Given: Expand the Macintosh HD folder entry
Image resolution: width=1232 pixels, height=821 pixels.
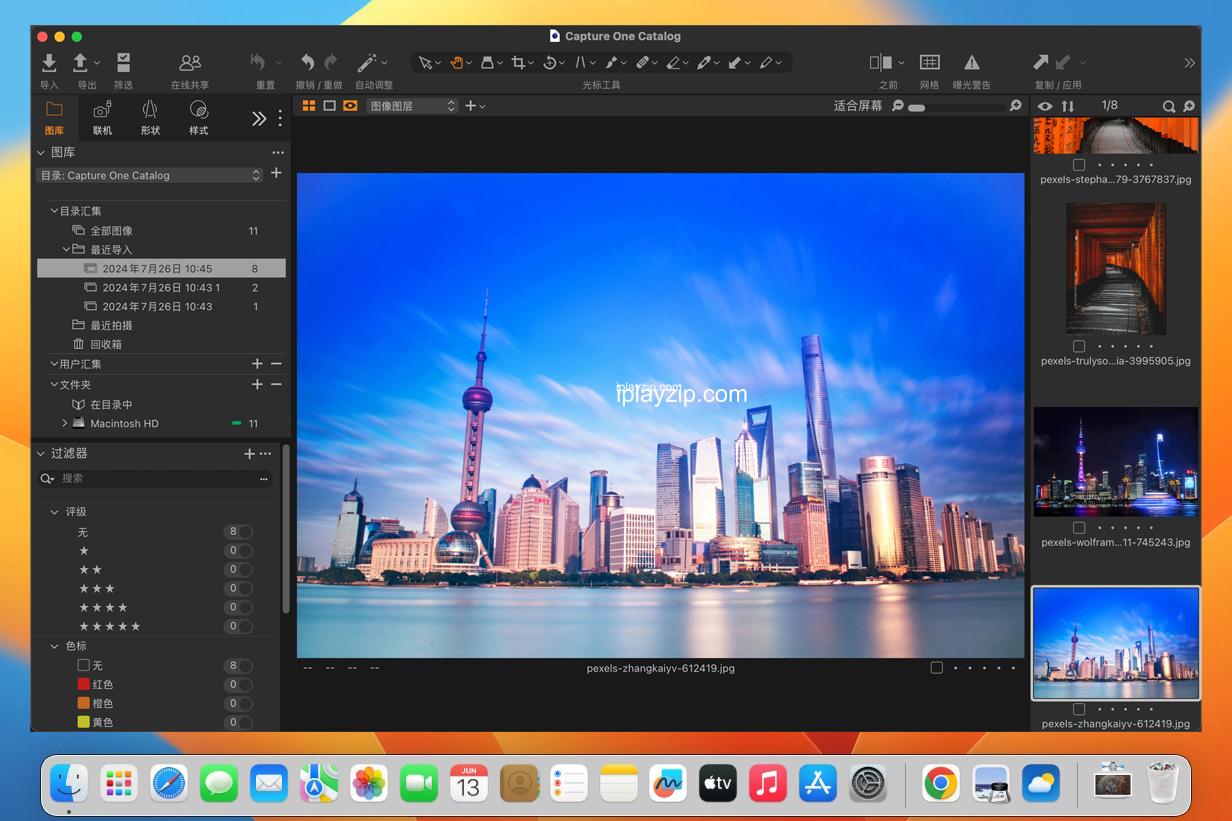Looking at the screenshot, I should (65, 423).
